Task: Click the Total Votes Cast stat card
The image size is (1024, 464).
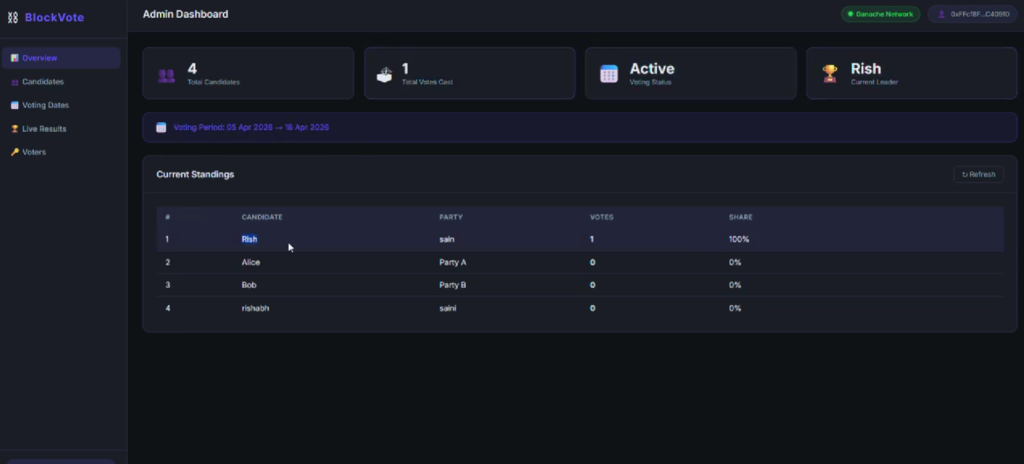Action: [x=470, y=73]
